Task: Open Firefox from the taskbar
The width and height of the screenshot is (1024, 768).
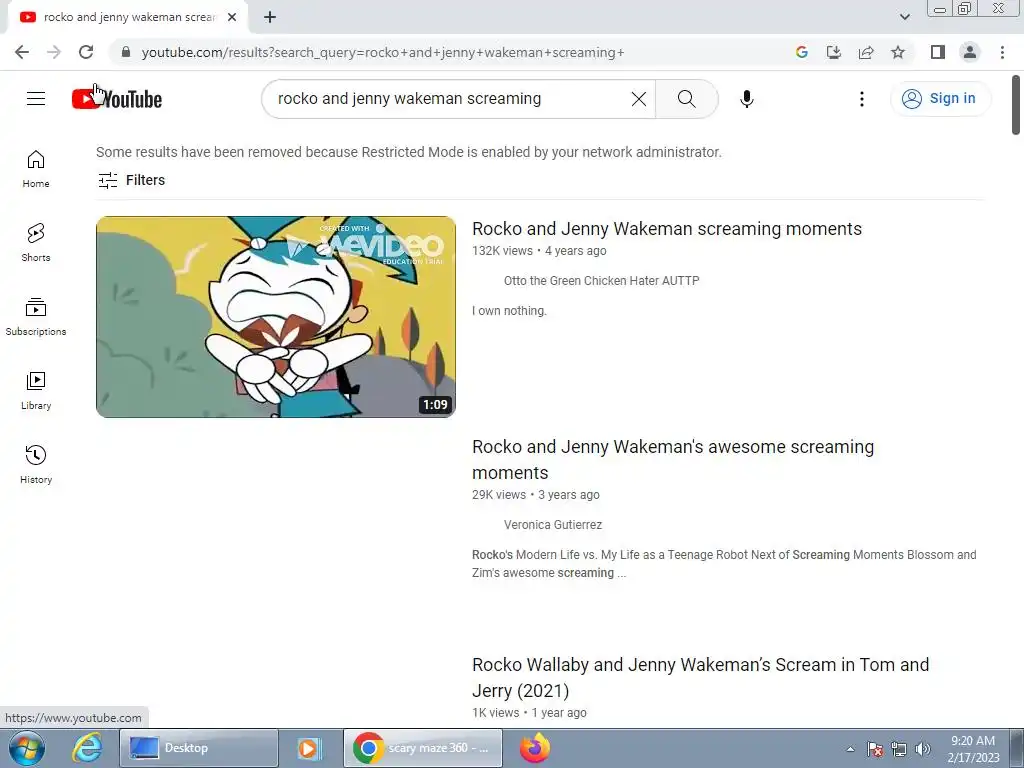Action: [x=535, y=748]
